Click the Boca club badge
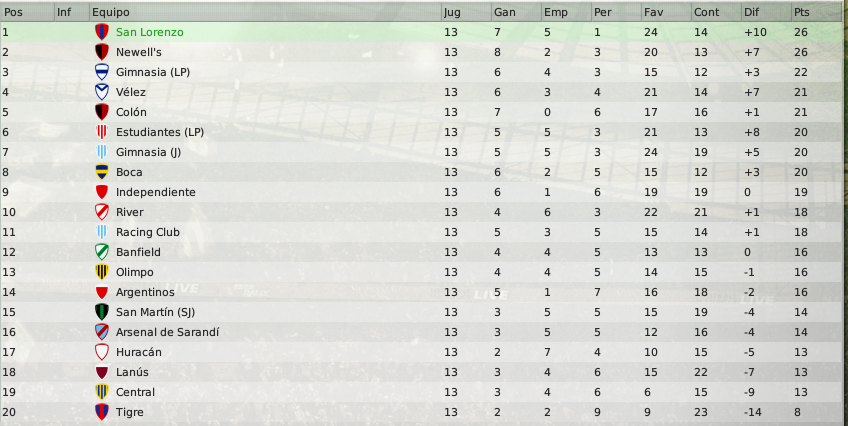848x426 pixels. coord(102,172)
